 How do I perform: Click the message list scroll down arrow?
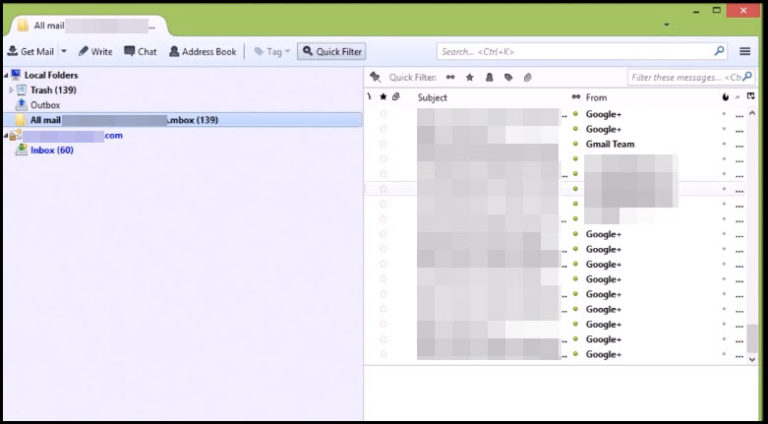(752, 359)
